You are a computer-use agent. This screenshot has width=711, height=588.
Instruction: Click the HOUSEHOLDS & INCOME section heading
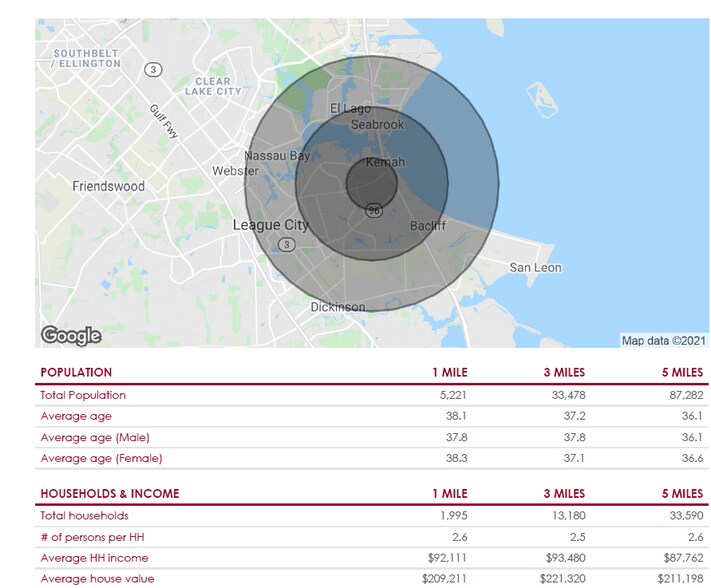coord(109,494)
